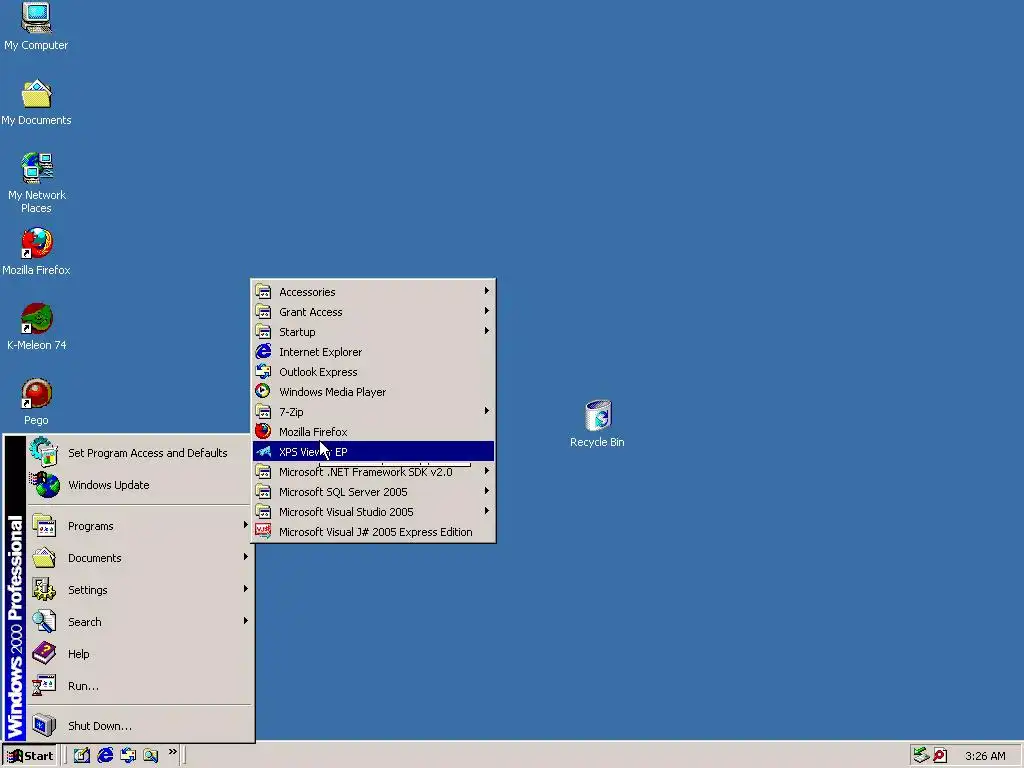
Task: Click the 3:26 AM taskbar clock
Action: coord(985,756)
